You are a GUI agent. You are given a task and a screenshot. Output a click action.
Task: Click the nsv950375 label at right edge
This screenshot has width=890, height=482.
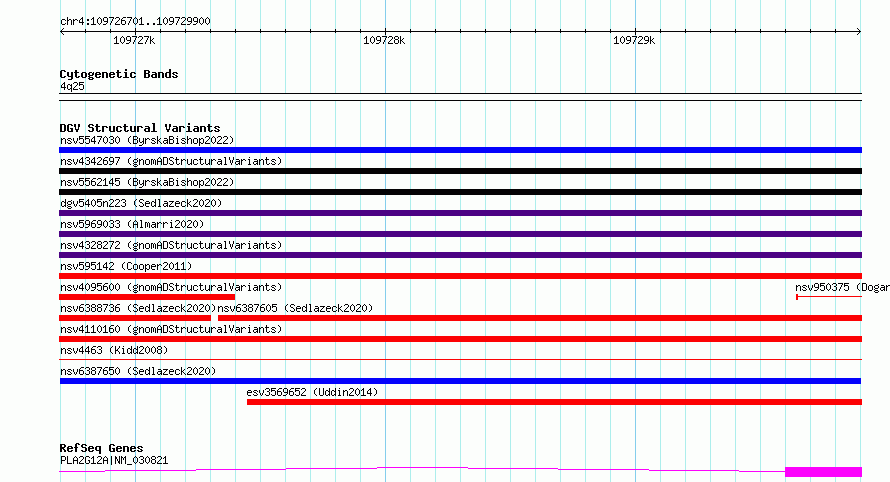842,287
